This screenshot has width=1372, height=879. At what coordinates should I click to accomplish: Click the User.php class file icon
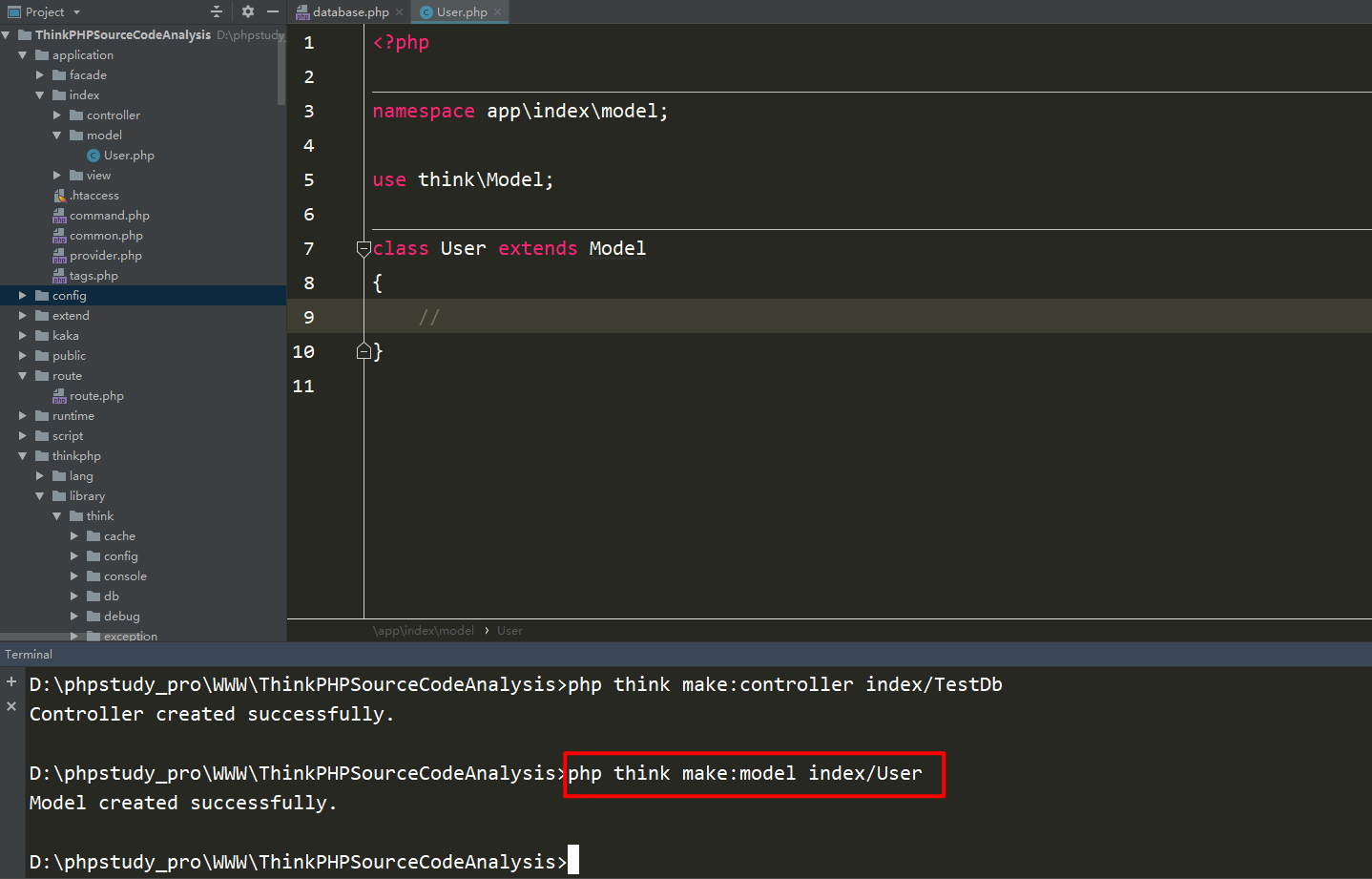(94, 156)
